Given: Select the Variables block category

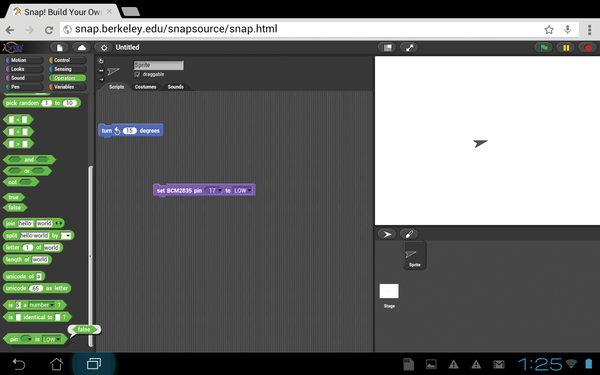Looking at the screenshot, I should [x=67, y=87].
